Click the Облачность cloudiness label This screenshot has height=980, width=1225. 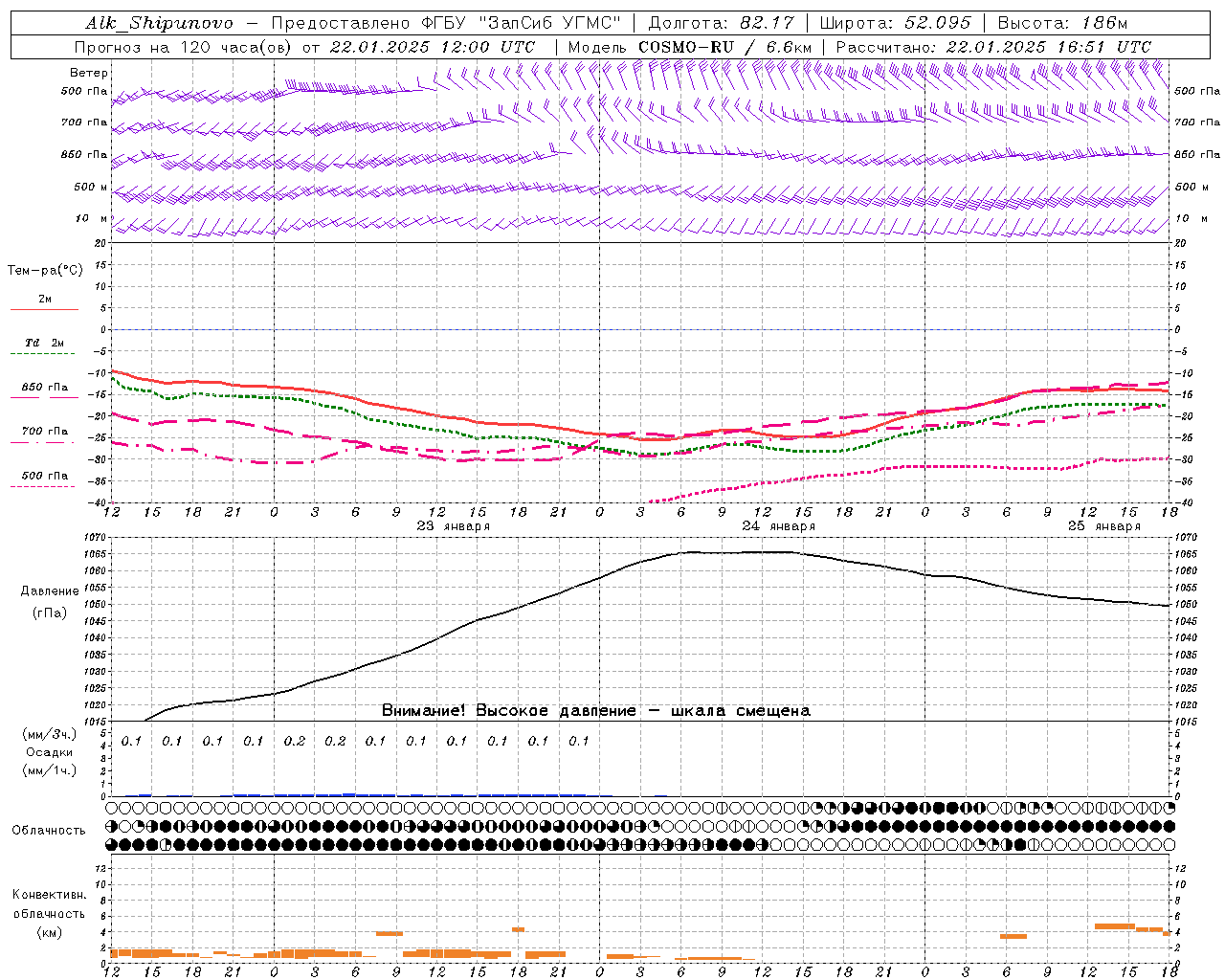[49, 830]
